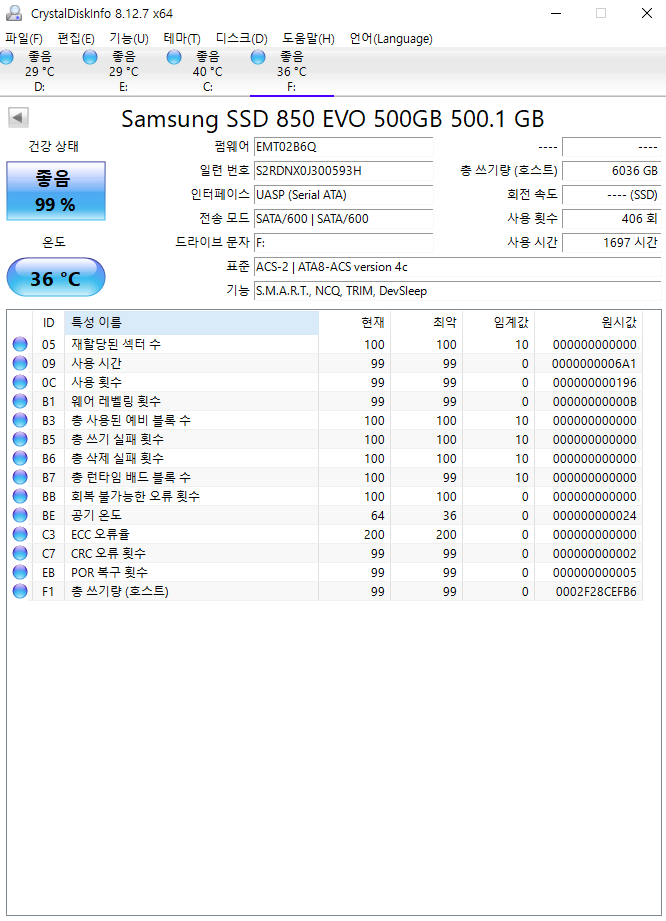Viewport: 666px width, 921px height.
Task: Open the 테마(T) menu
Action: pyautogui.click(x=182, y=39)
